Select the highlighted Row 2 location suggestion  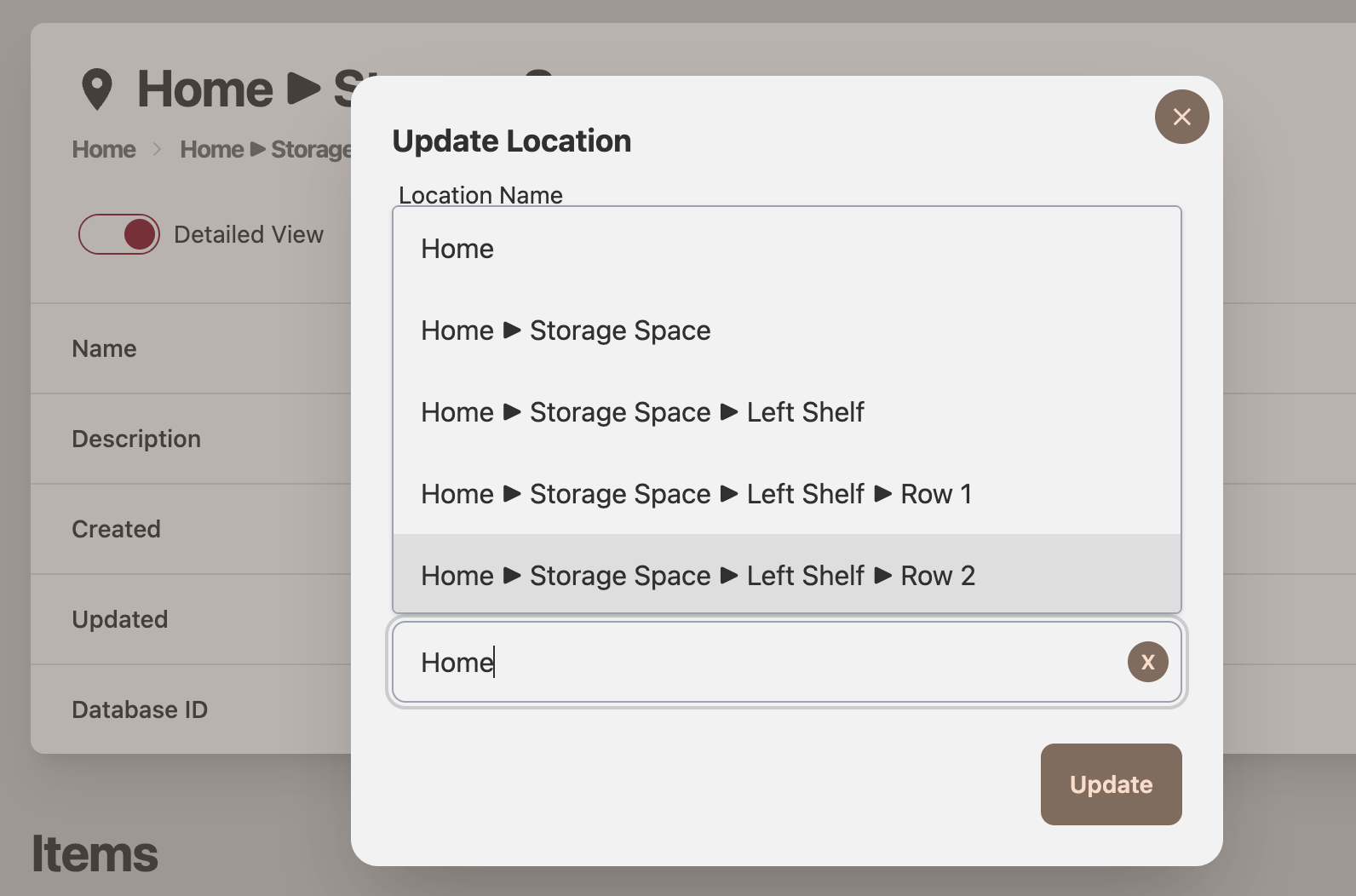[x=698, y=575]
